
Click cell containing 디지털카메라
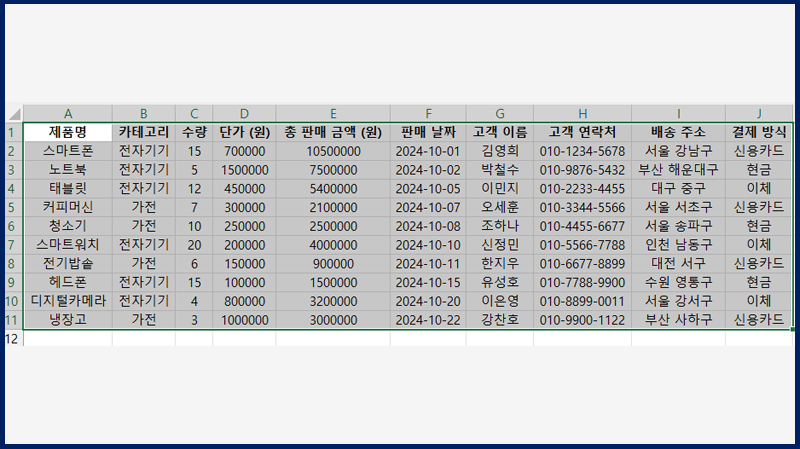coord(68,301)
